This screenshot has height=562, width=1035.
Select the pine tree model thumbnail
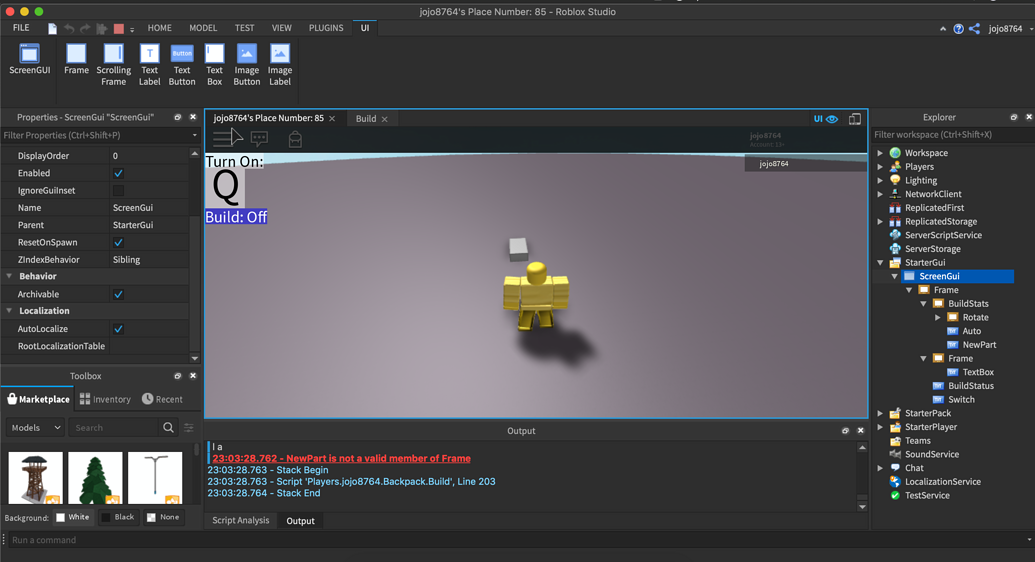95,477
